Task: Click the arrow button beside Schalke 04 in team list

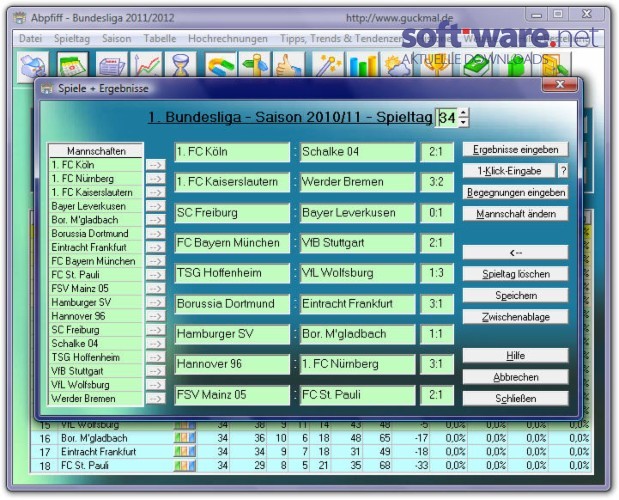Action: pos(156,344)
